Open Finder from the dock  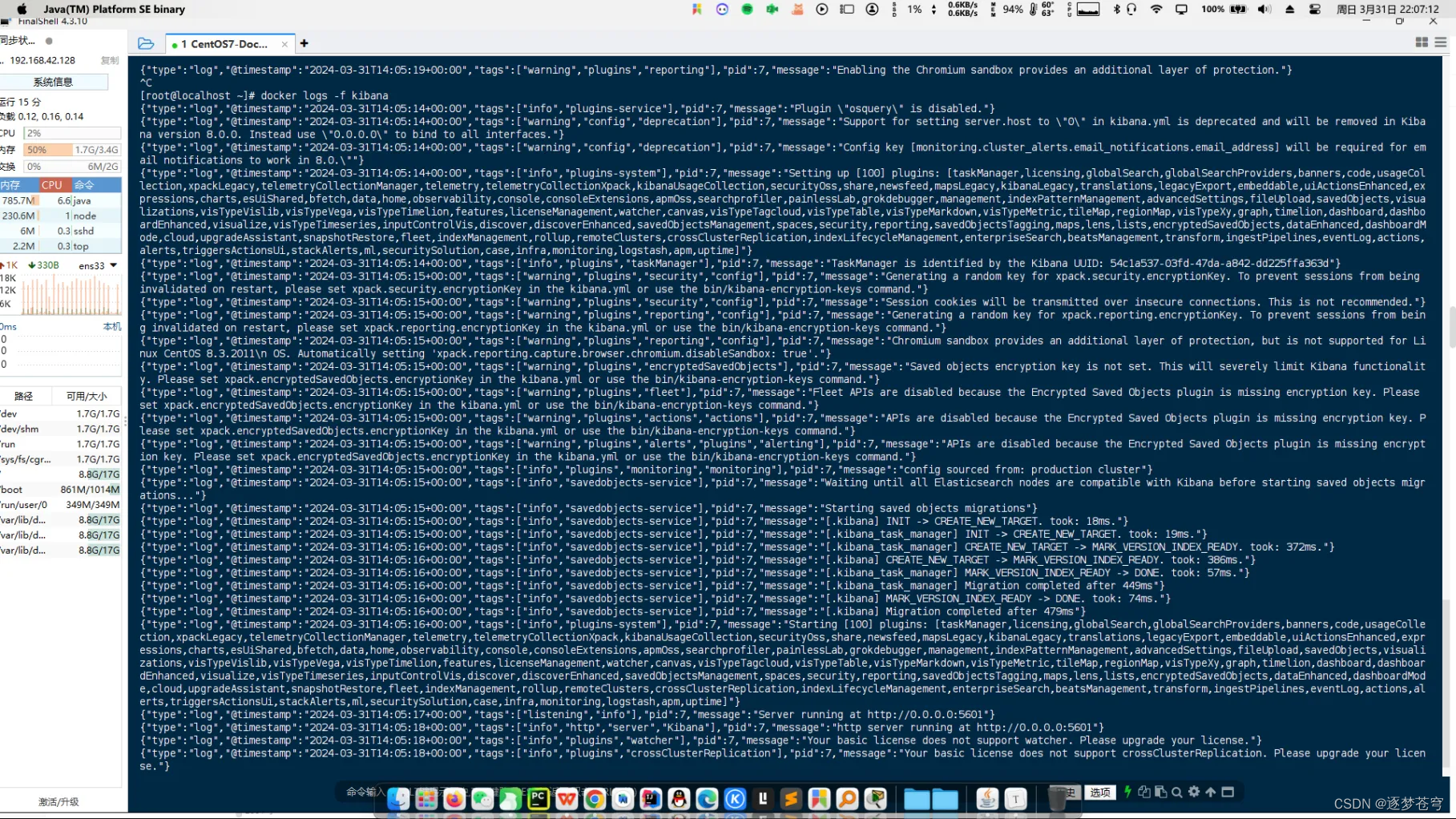(x=398, y=798)
